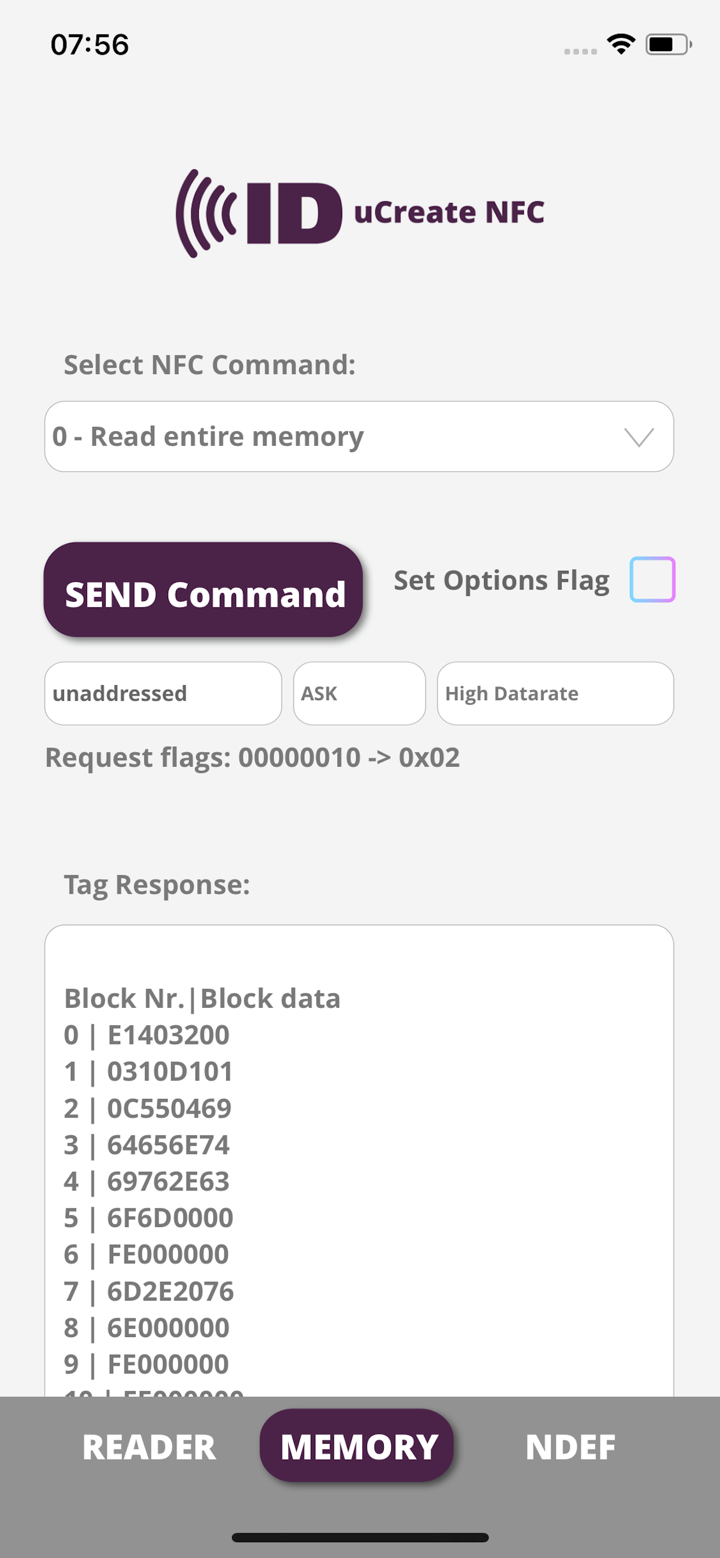Tap the clock showing 07:56
The width and height of the screenshot is (720, 1558).
[x=90, y=44]
